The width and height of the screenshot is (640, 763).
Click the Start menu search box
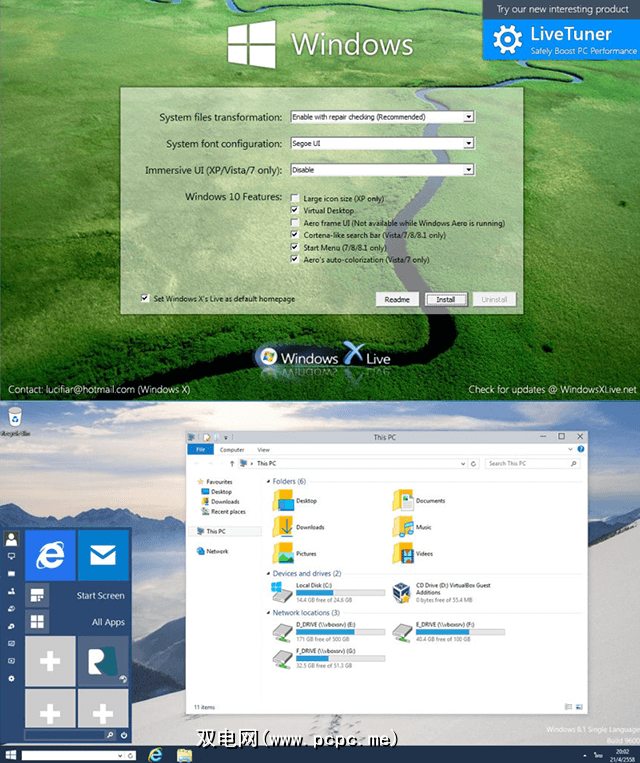pos(65,735)
